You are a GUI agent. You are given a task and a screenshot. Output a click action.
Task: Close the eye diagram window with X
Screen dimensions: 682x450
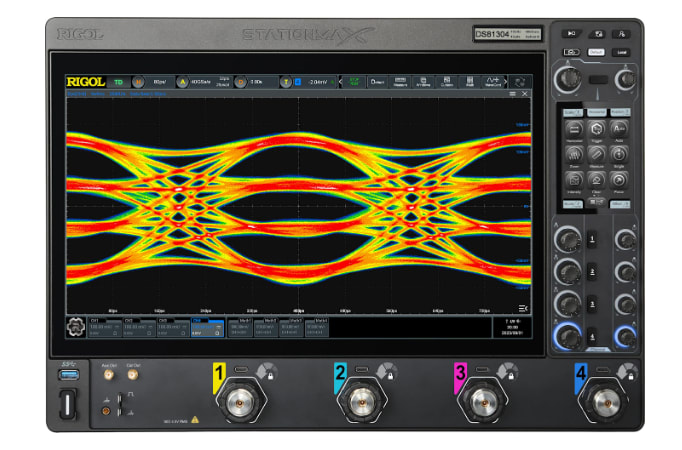click(x=525, y=94)
